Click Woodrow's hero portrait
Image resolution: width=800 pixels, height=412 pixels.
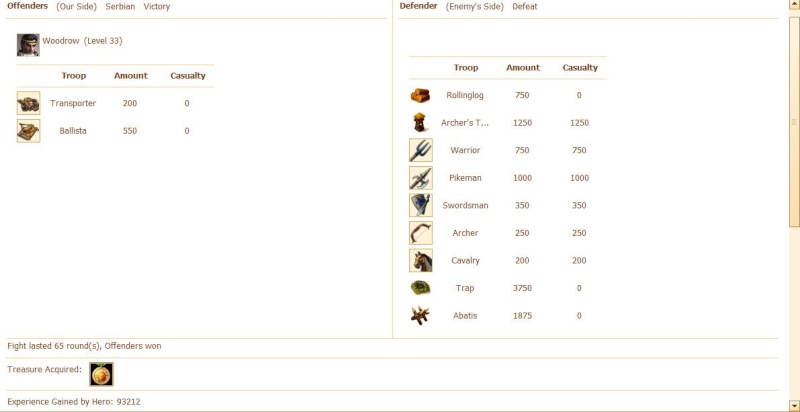click(x=28, y=45)
